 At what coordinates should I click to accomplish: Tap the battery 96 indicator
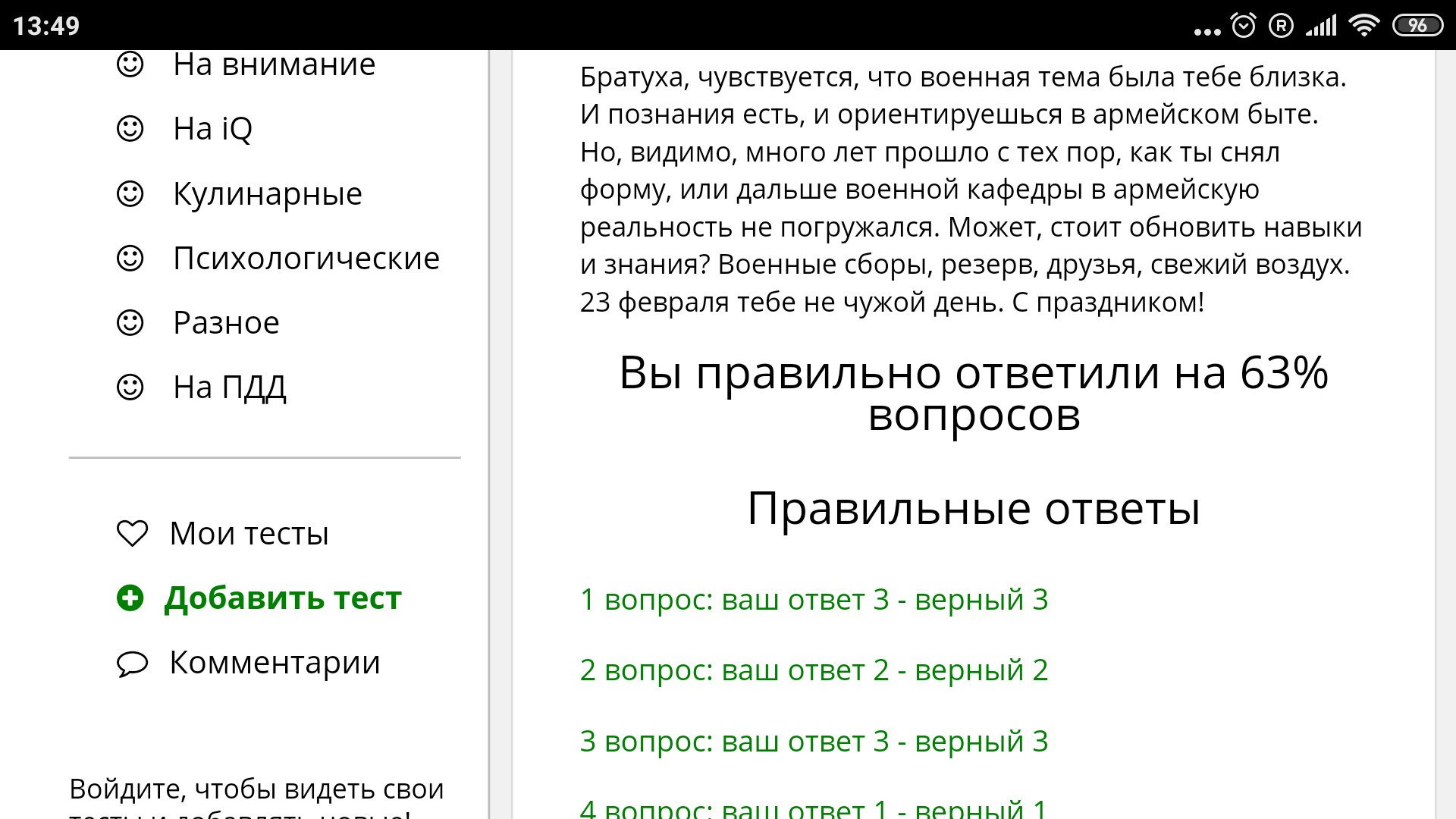pyautogui.click(x=1417, y=25)
